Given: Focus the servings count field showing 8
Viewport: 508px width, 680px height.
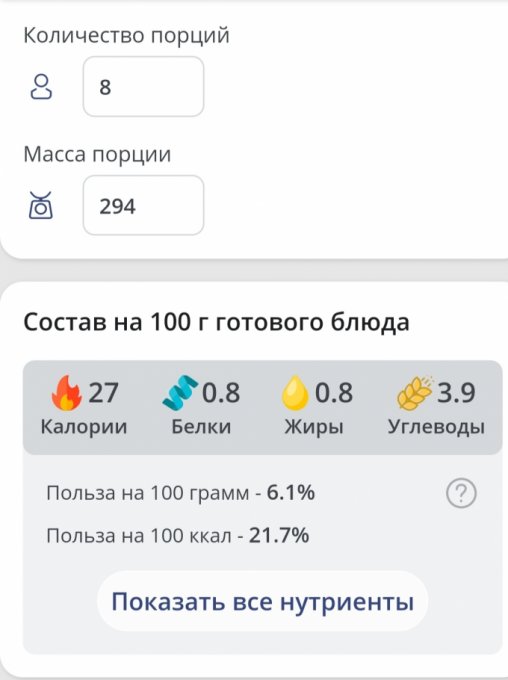Looking at the screenshot, I should tap(144, 86).
